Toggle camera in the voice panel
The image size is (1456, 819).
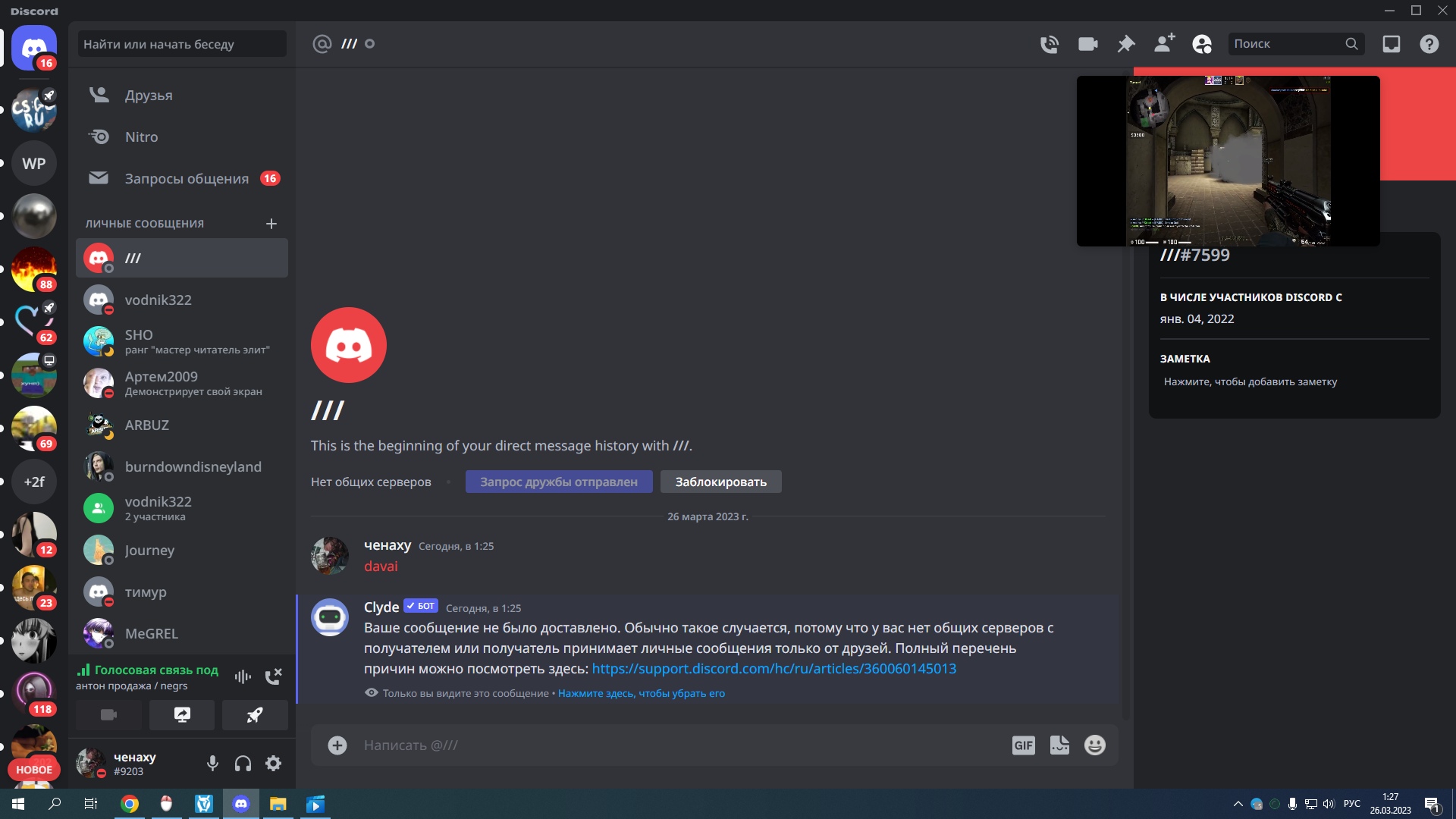click(x=108, y=714)
